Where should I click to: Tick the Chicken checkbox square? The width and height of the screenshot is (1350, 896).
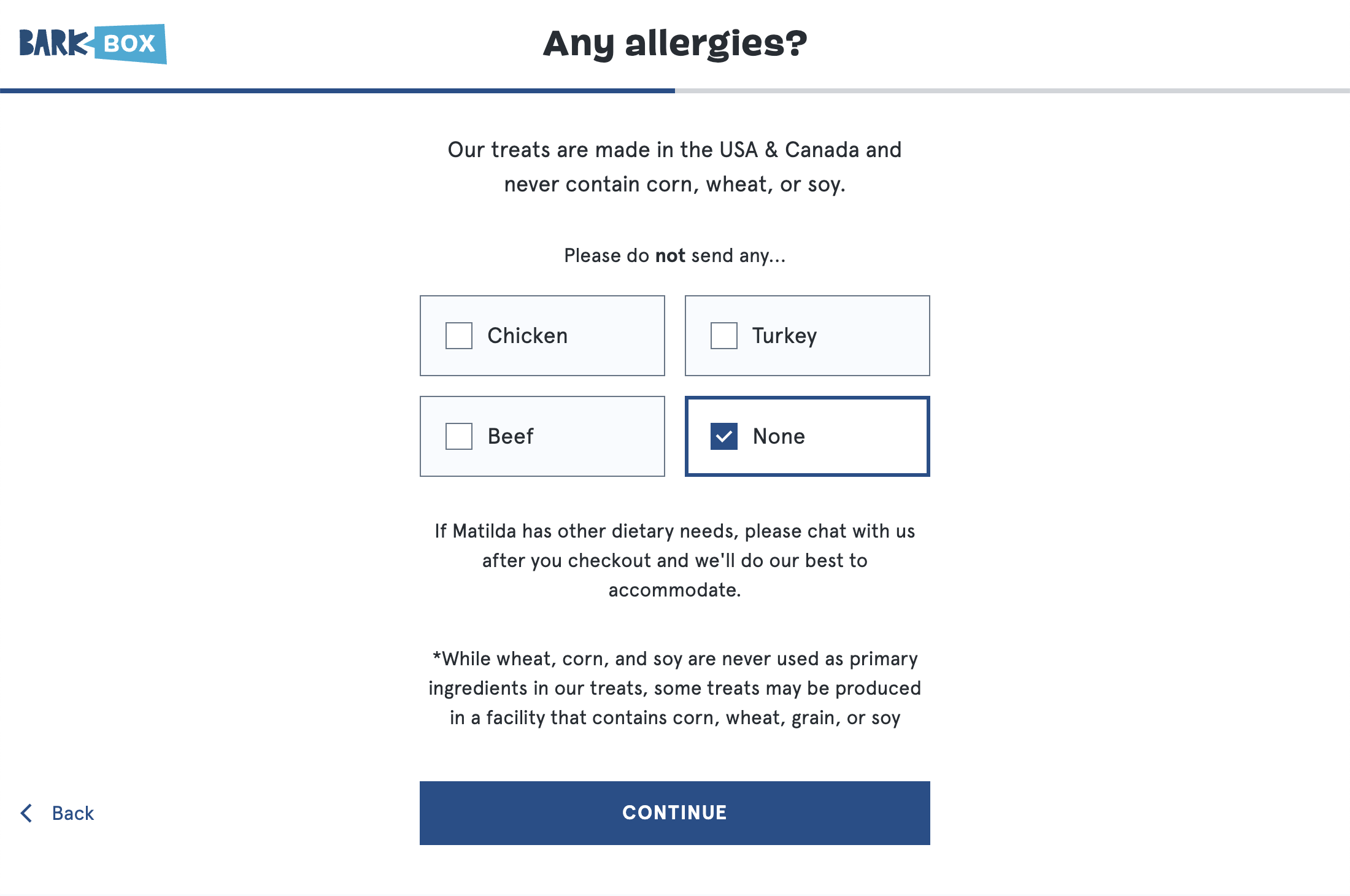pos(459,336)
